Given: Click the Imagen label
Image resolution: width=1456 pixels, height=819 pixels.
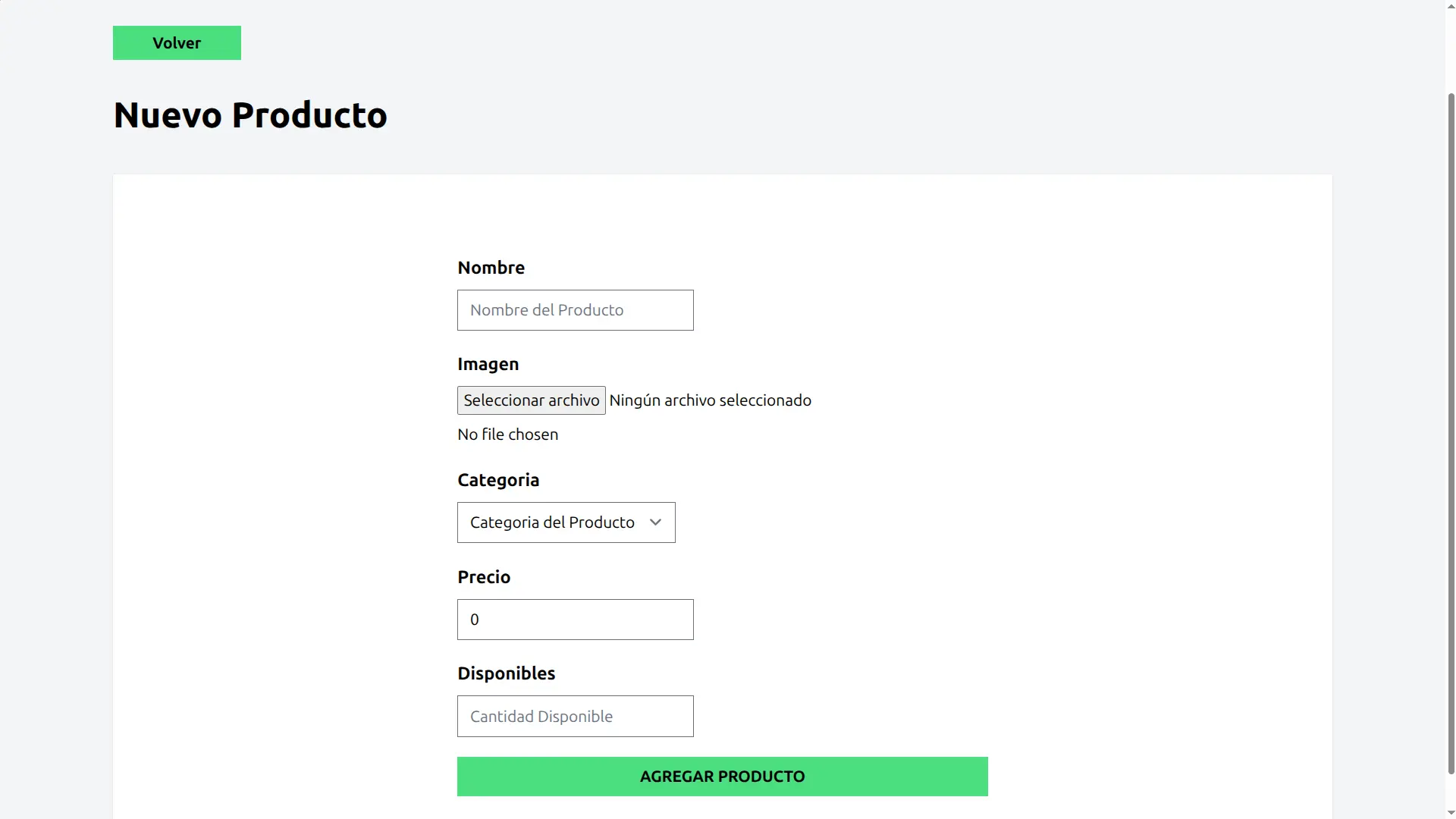Looking at the screenshot, I should (488, 365).
